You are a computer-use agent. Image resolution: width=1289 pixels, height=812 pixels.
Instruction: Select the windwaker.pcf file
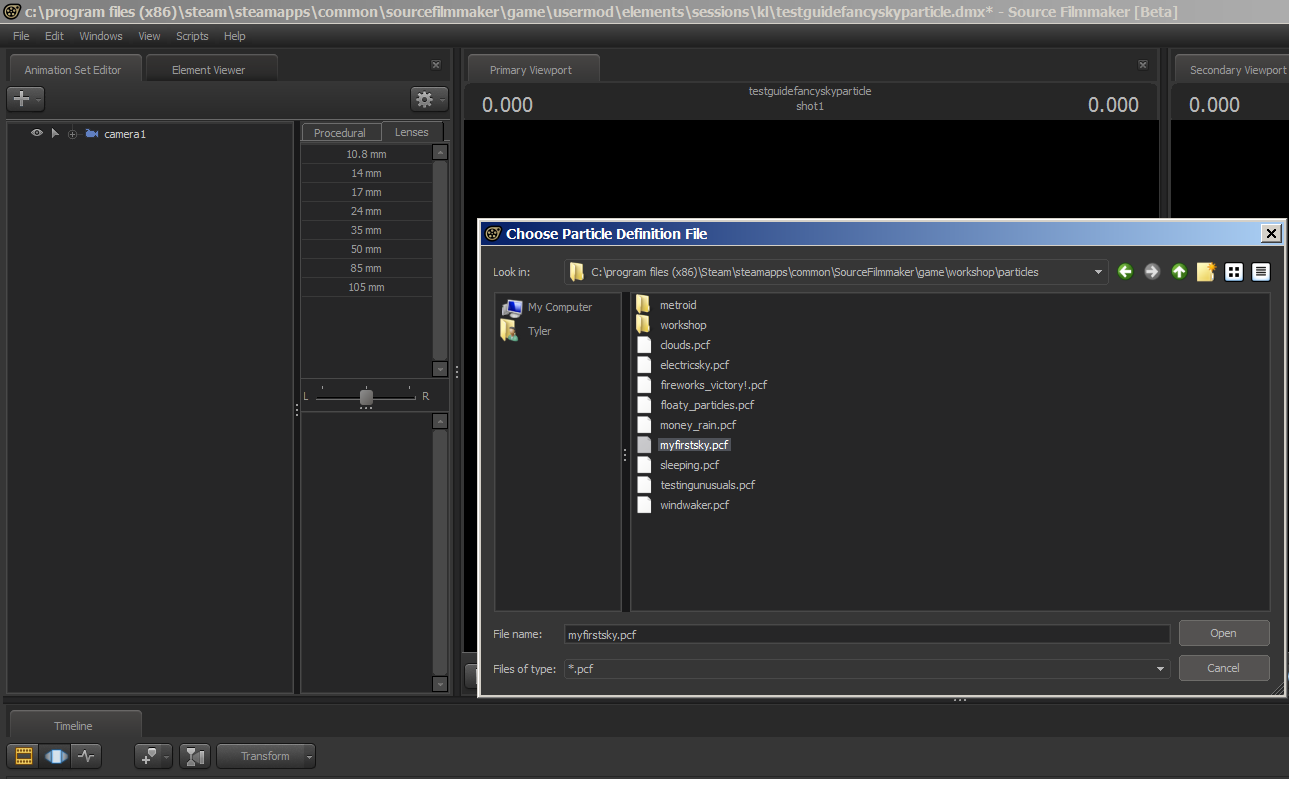pos(694,505)
